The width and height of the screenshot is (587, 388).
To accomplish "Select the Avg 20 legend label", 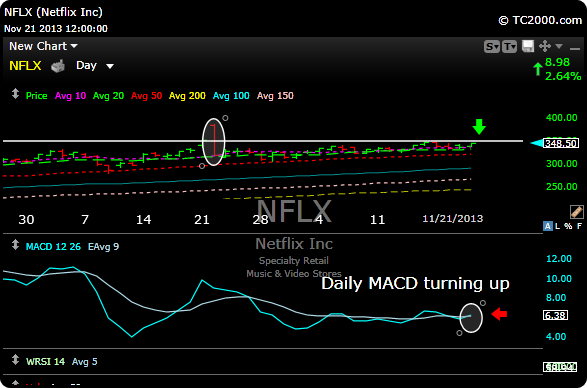I will [x=108, y=96].
